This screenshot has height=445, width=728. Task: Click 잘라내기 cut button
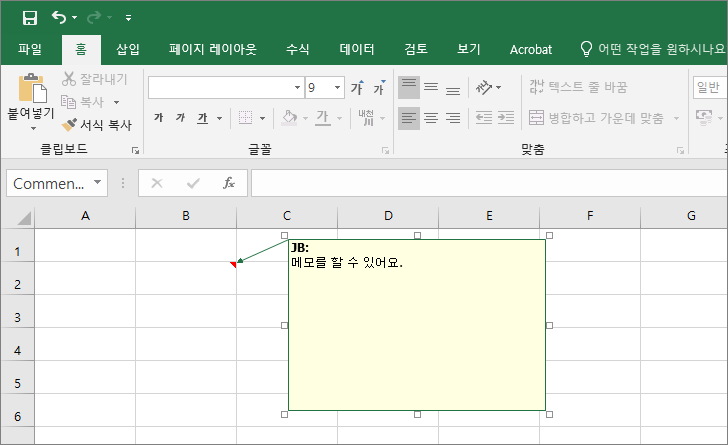point(95,79)
